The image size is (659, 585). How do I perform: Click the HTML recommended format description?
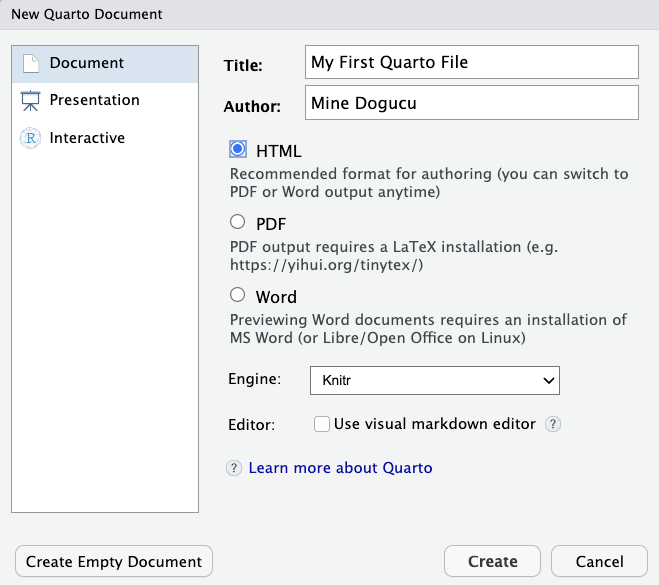coord(429,183)
